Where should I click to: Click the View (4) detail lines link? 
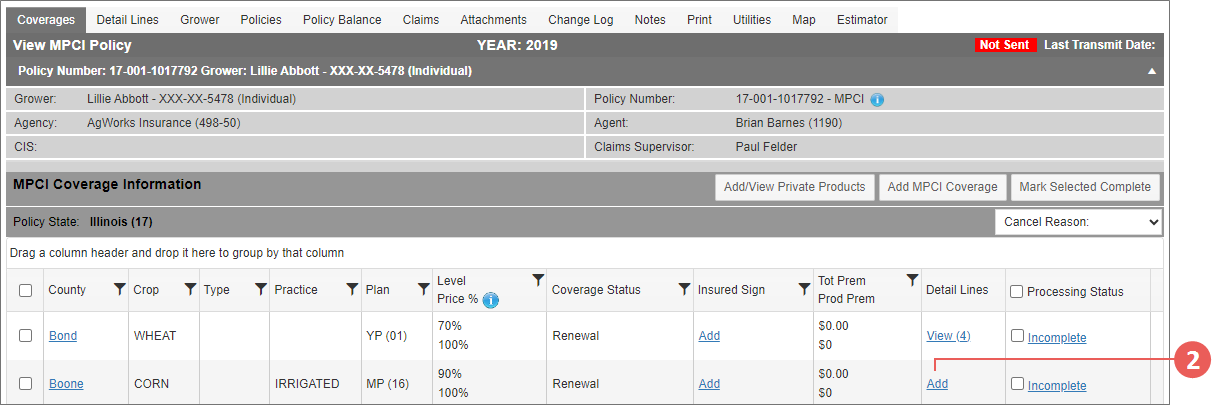point(948,336)
